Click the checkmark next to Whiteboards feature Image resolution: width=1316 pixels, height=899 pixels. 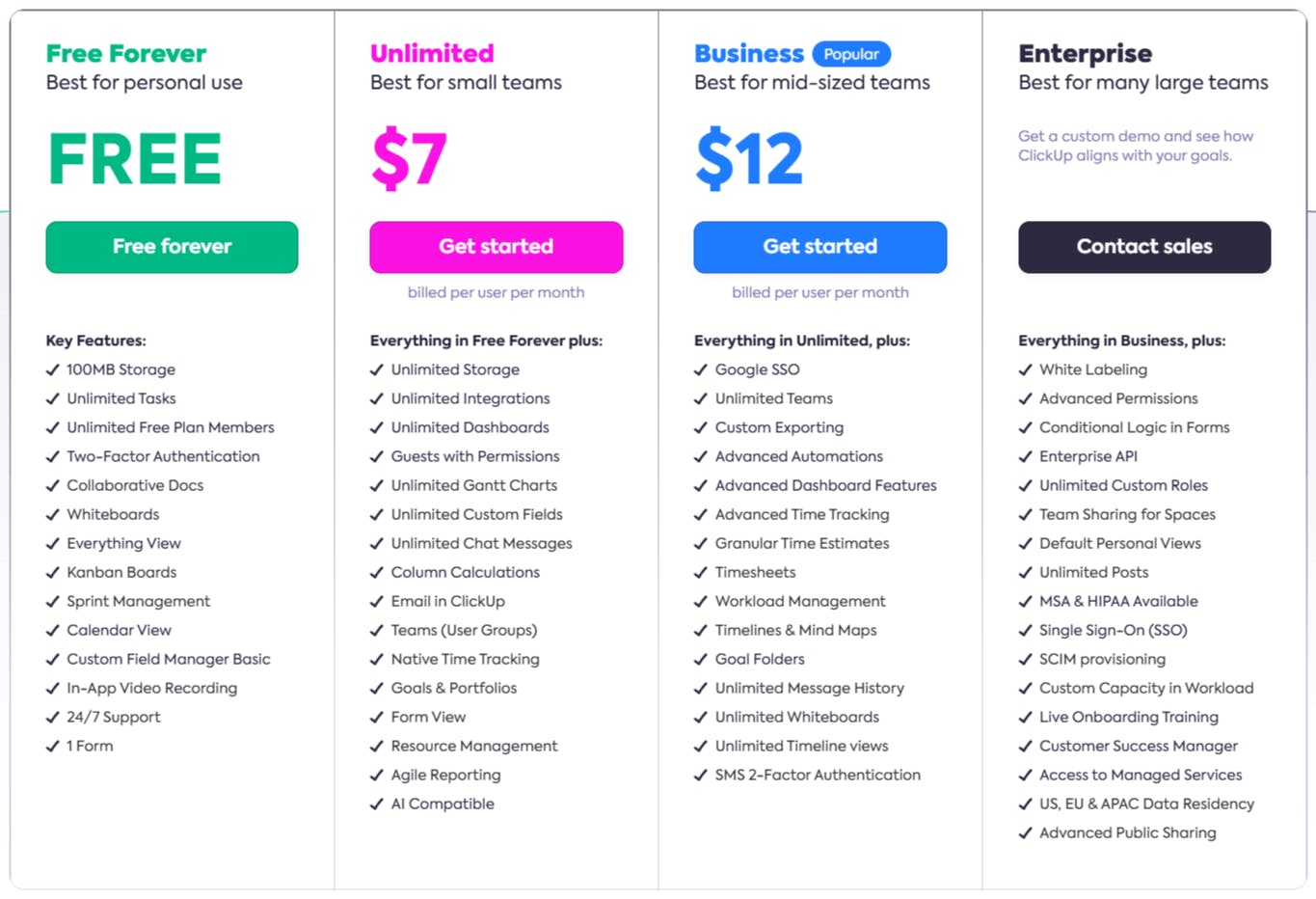[x=53, y=514]
